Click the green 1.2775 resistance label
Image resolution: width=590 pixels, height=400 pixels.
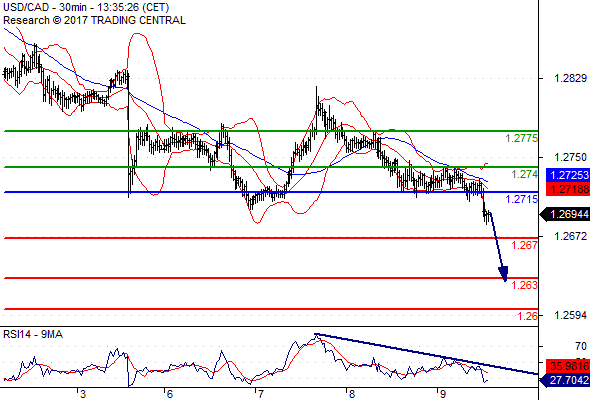[522, 138]
